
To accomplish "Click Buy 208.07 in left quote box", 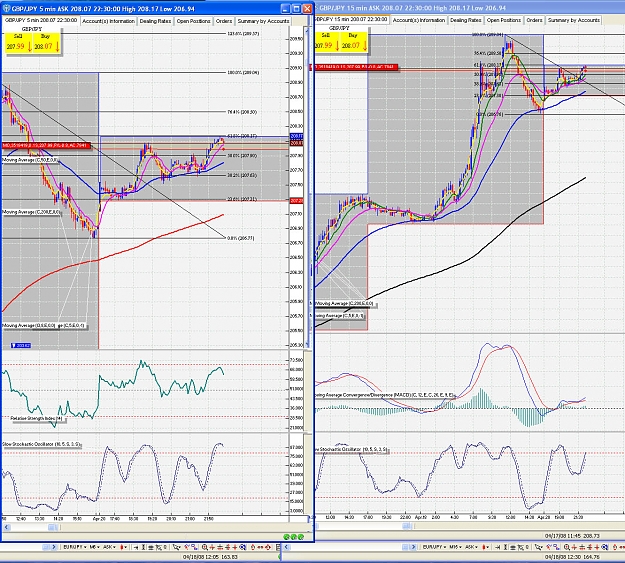I will pyautogui.click(x=46, y=43).
